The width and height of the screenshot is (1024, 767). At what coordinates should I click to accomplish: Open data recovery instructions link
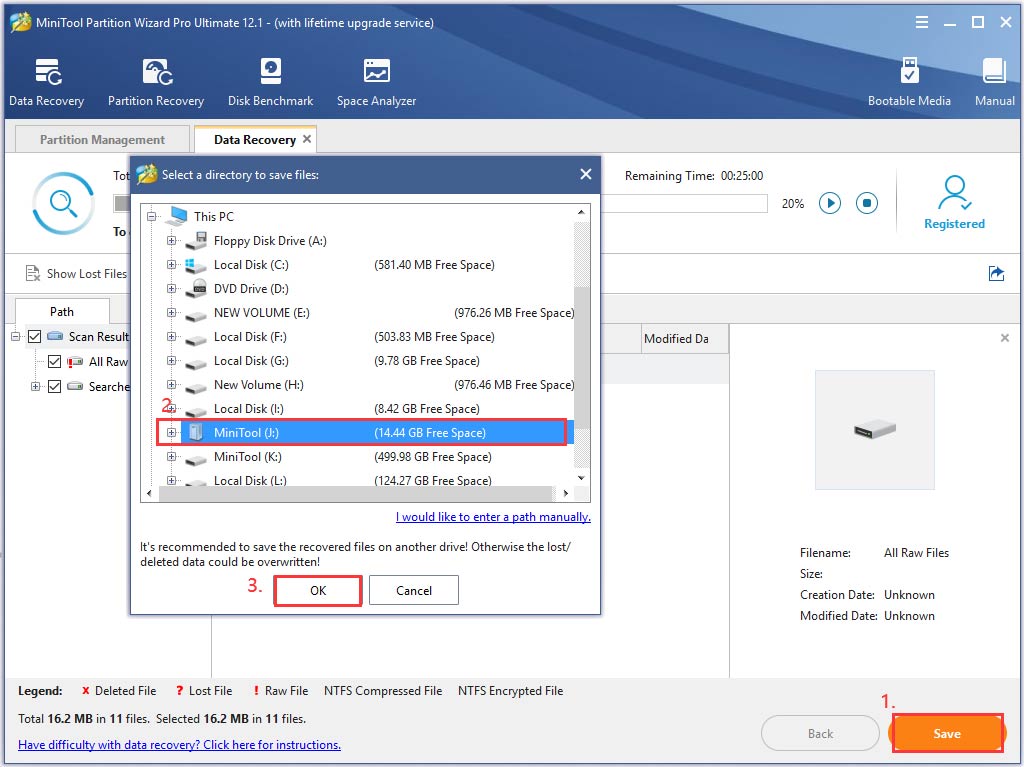click(x=180, y=745)
